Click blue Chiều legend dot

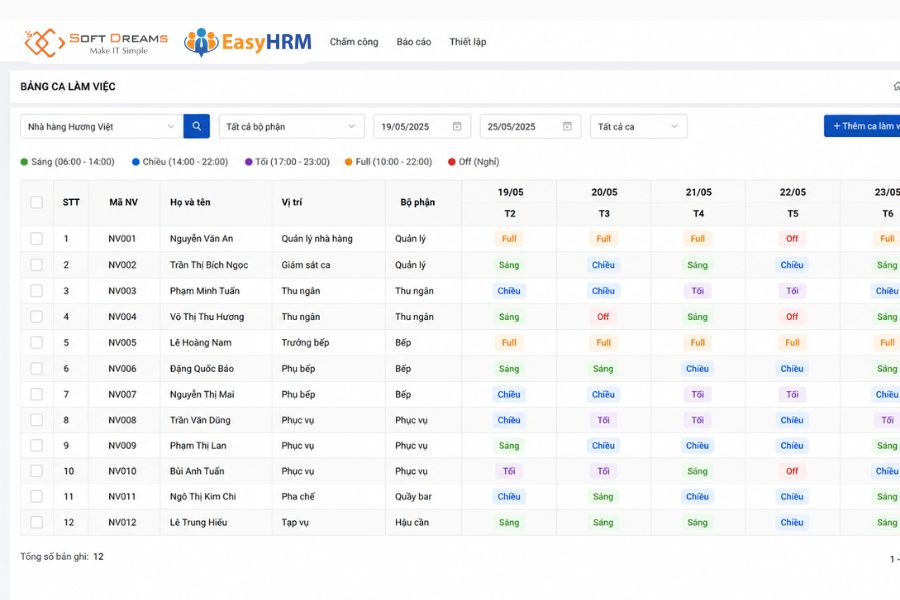[x=135, y=162]
